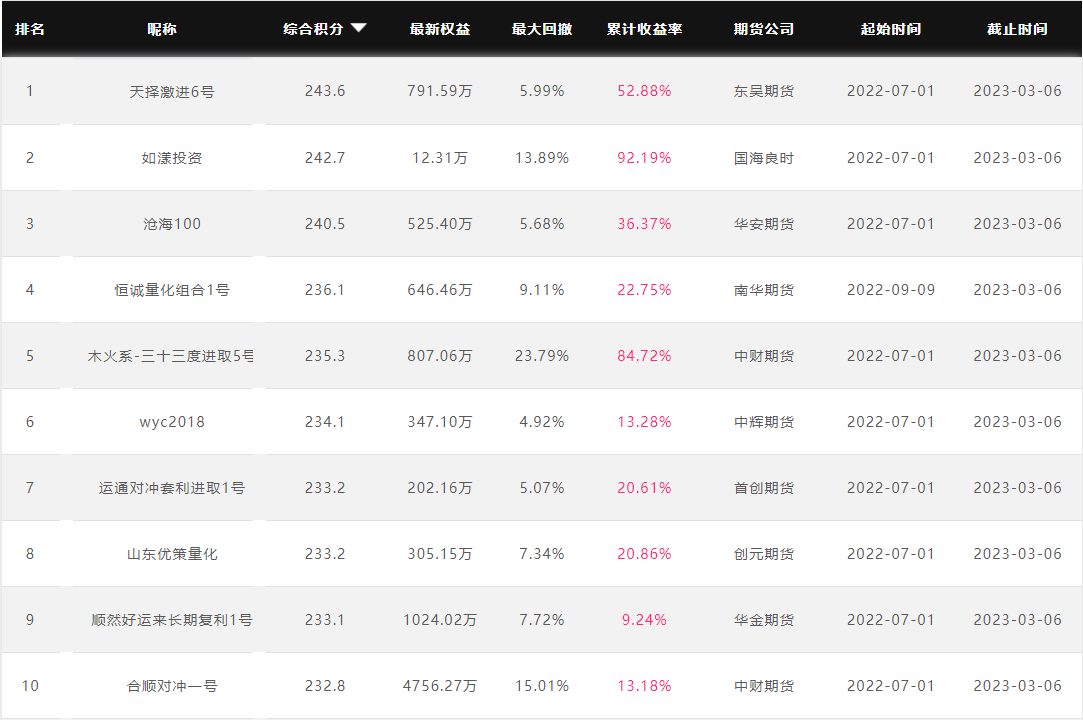This screenshot has height=720, width=1083.
Task: Click the 昵称 column header
Action: 162,29
